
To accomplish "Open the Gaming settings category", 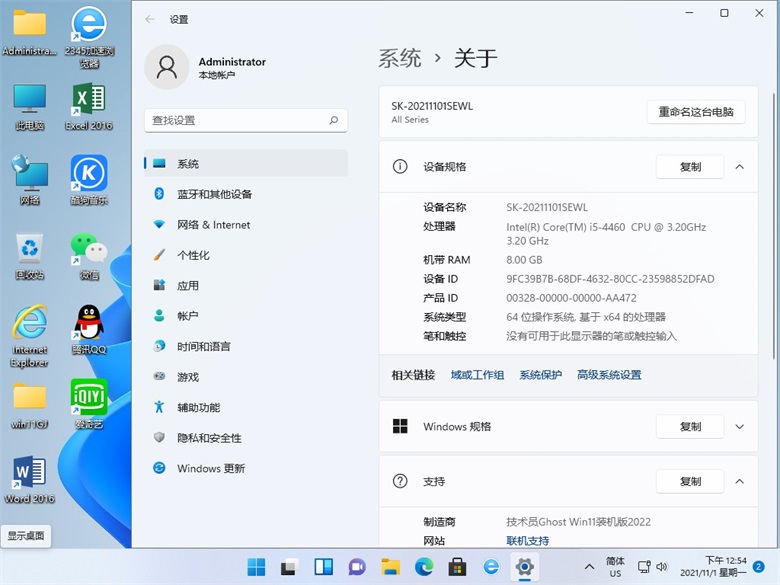I will 188,377.
